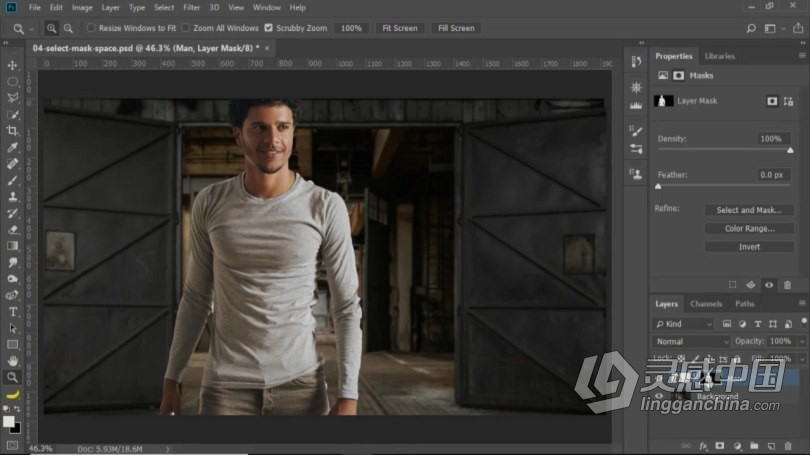The height and width of the screenshot is (455, 810).
Task: Open the Fill slider dropdown arrow
Action: 802,358
